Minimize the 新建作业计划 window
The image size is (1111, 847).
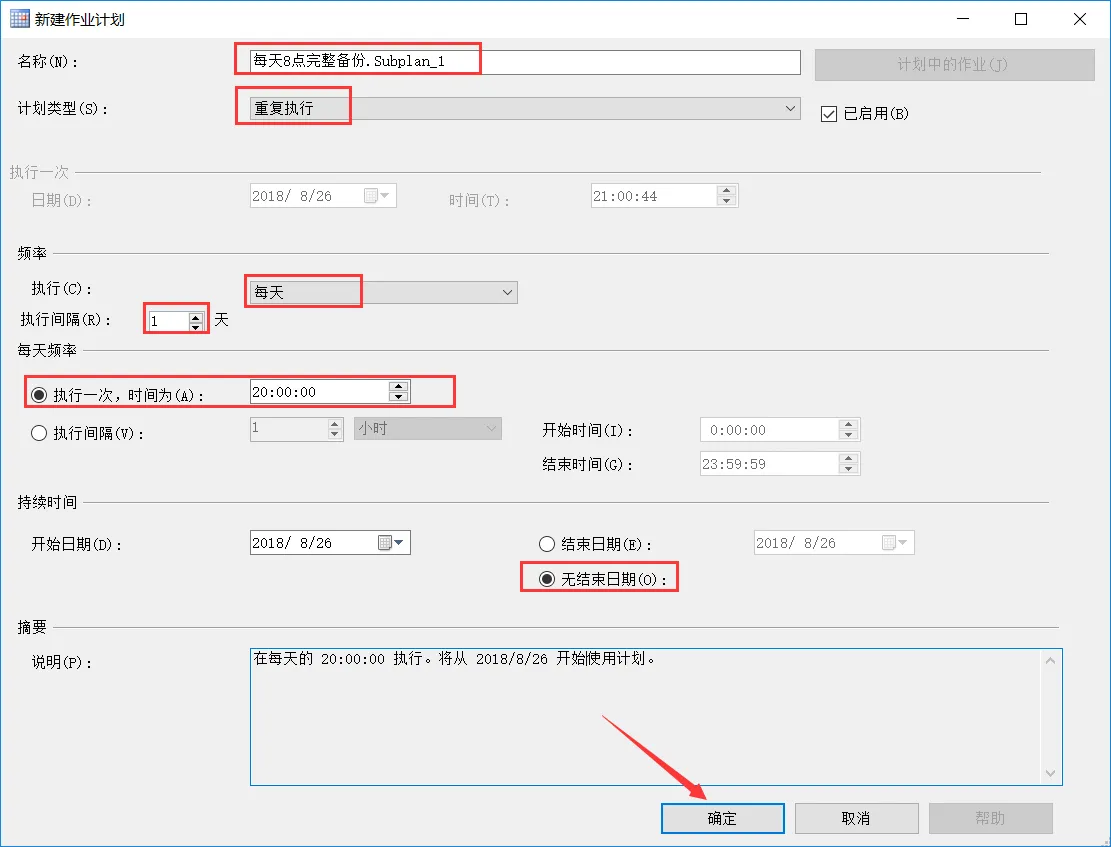tap(962, 19)
